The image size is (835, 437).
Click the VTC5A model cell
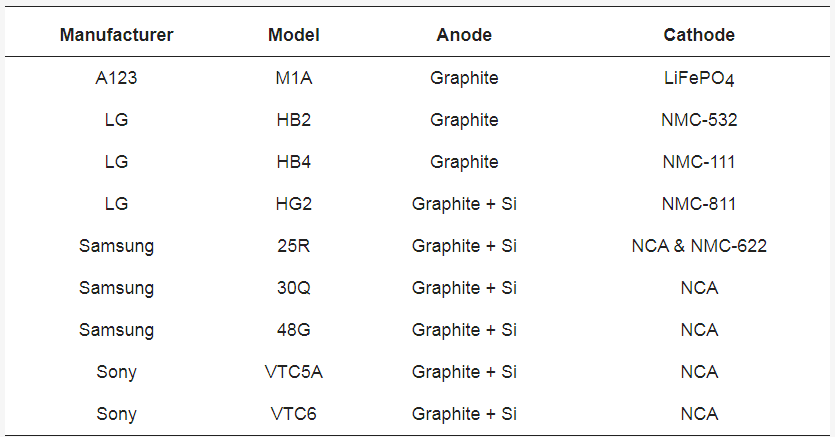(293, 372)
